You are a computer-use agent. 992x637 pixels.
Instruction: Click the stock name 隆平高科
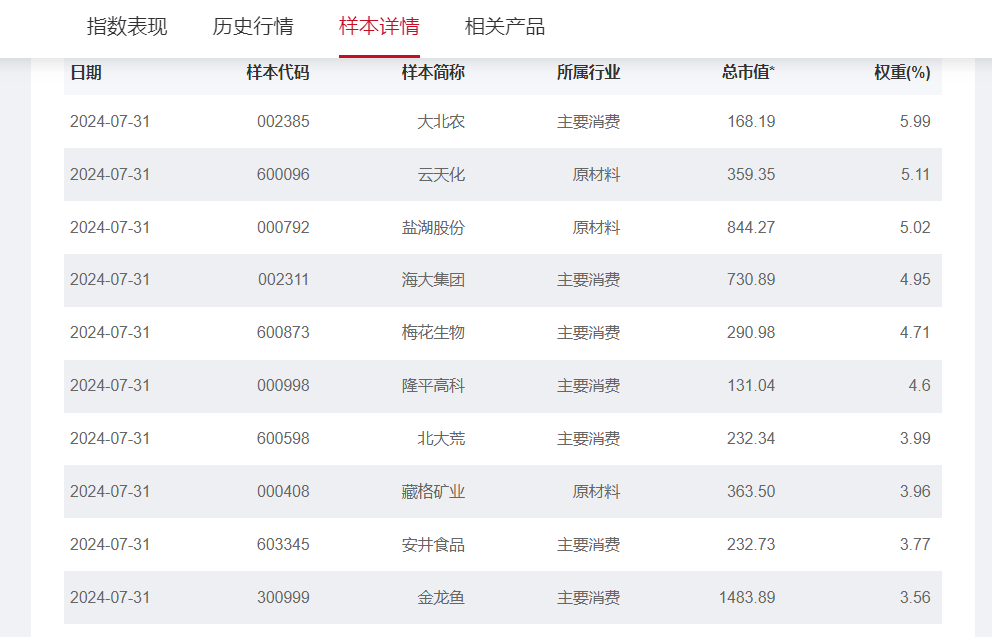(x=433, y=386)
